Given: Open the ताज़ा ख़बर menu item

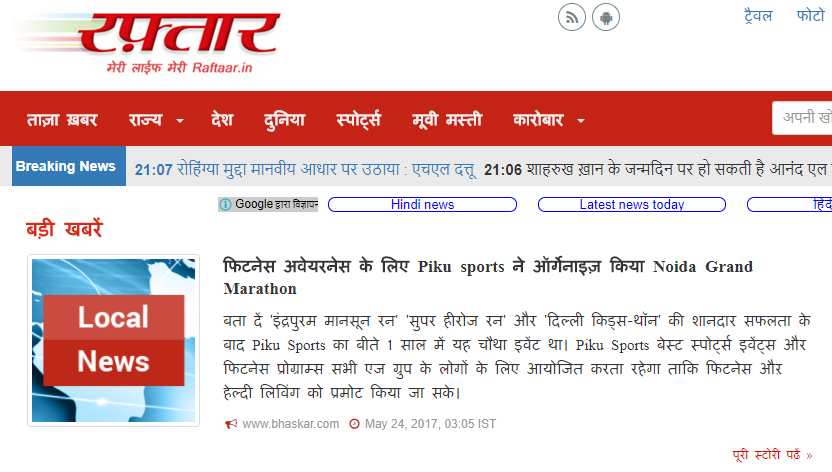Looking at the screenshot, I should point(62,120).
